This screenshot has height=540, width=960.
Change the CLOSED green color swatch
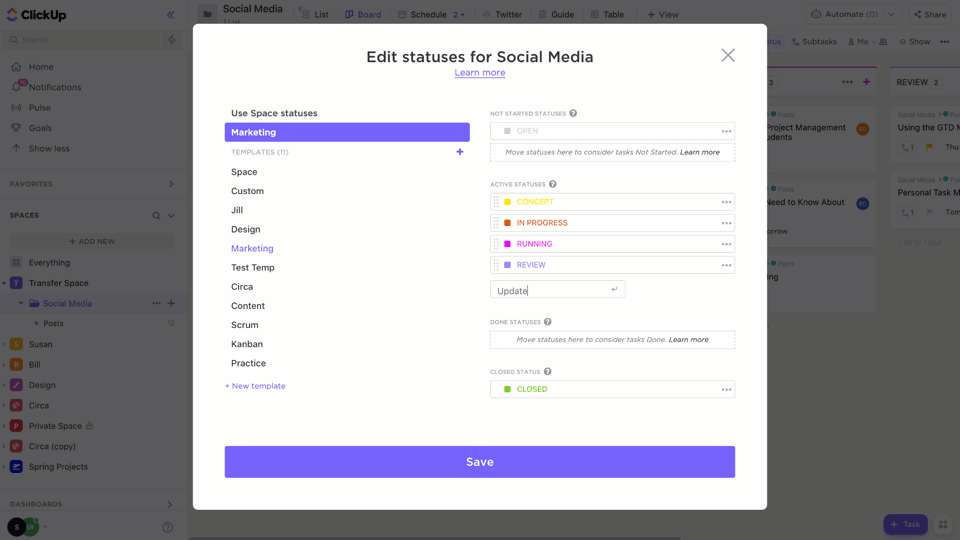[507, 389]
